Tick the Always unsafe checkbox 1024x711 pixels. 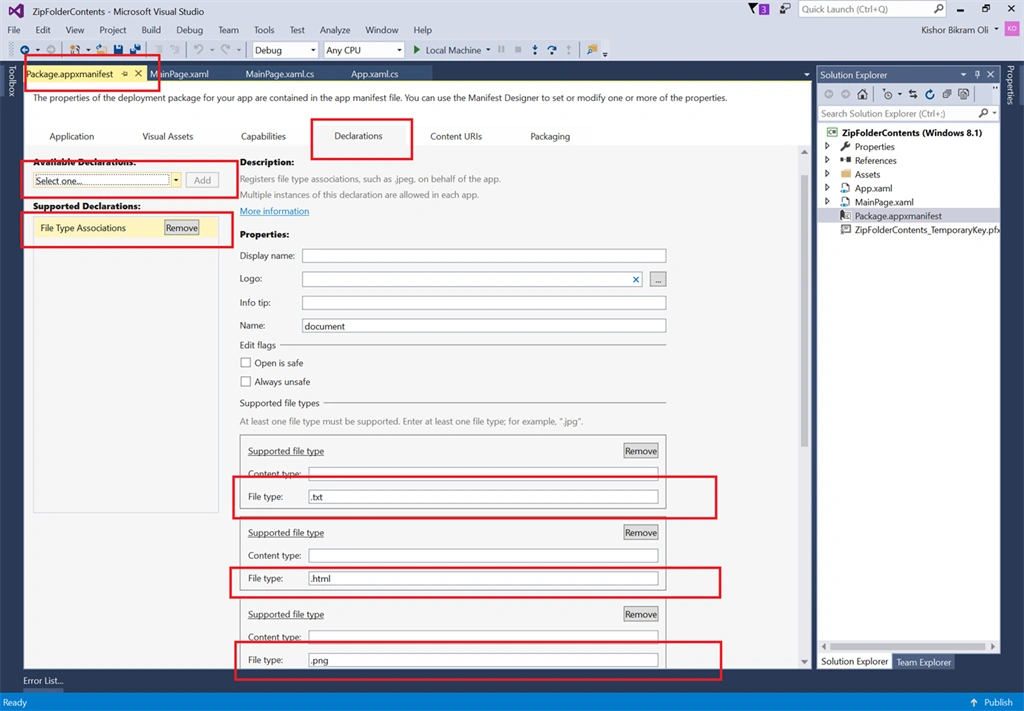246,381
